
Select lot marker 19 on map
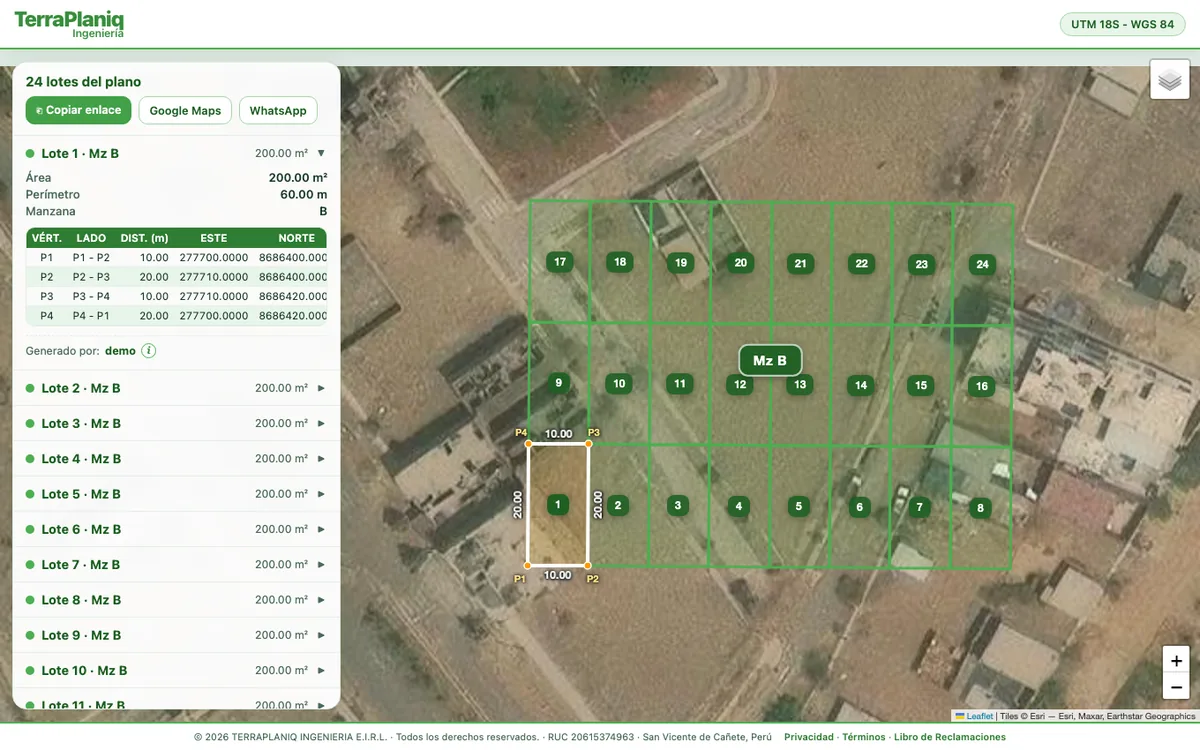coord(681,263)
